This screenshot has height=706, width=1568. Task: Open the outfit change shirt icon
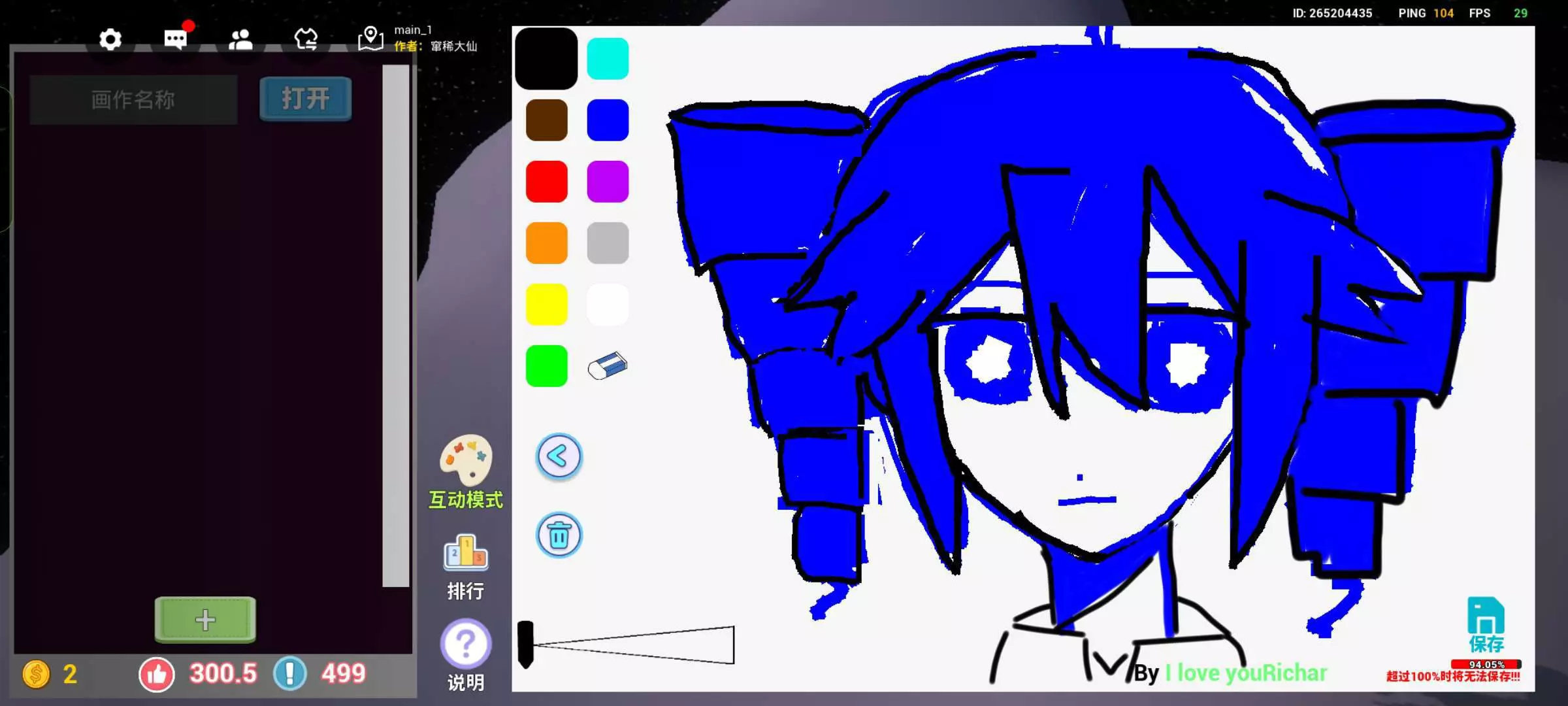[306, 40]
